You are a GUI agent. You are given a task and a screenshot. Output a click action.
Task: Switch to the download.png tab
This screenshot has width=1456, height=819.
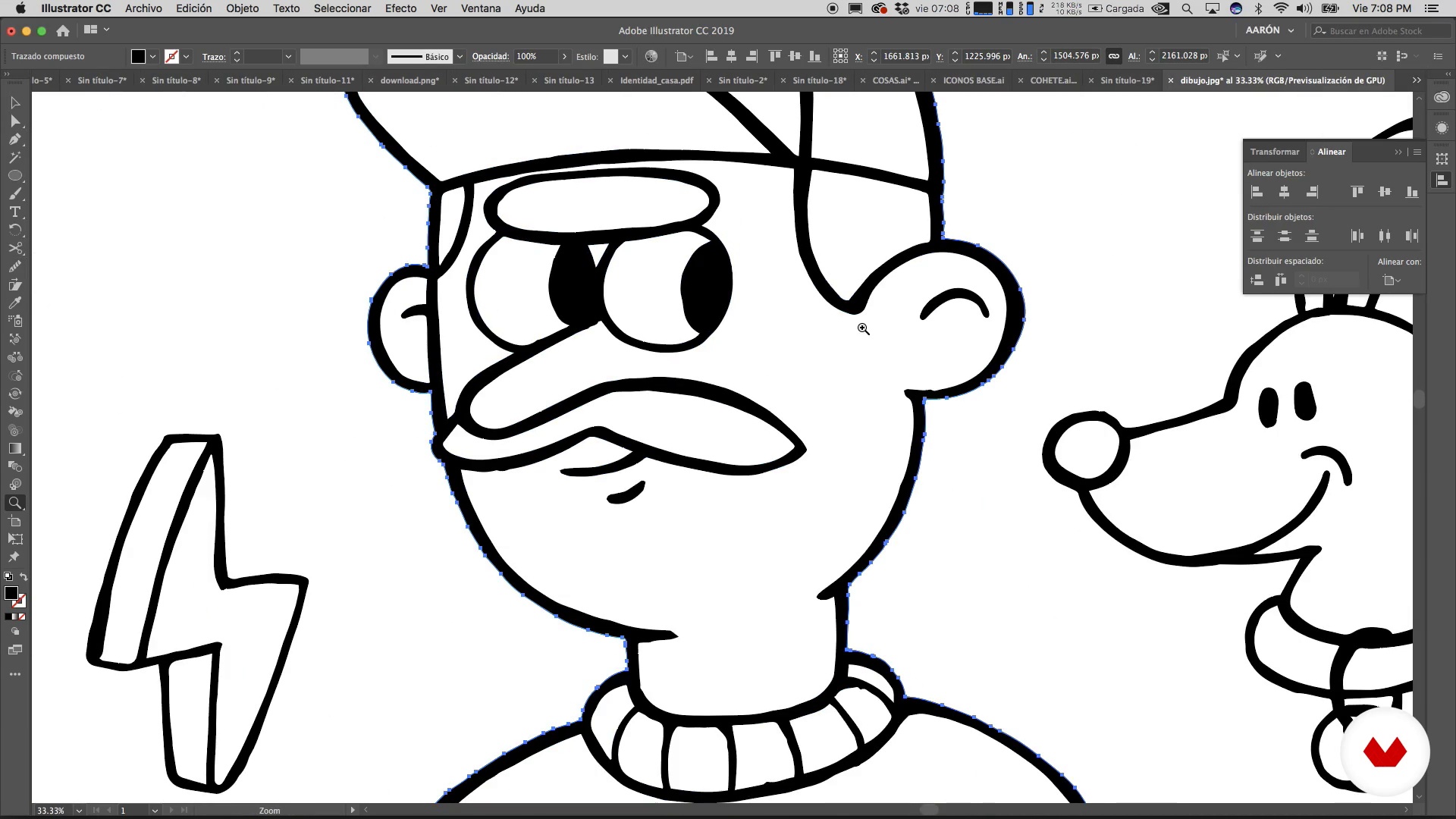coord(409,80)
